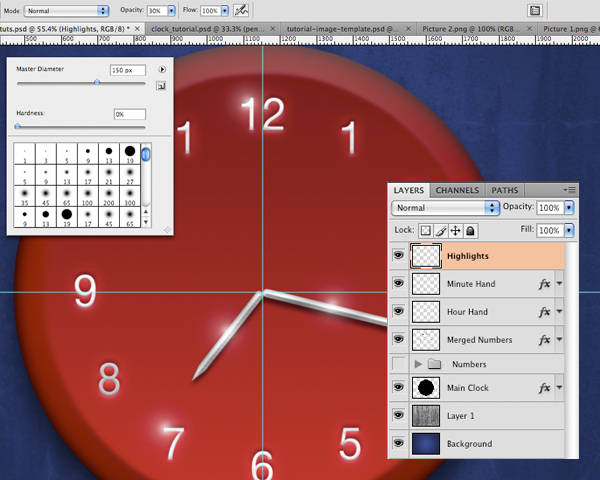Click the lock image pixels brush icon
Viewport: 600px width, 480px height.
[440, 230]
